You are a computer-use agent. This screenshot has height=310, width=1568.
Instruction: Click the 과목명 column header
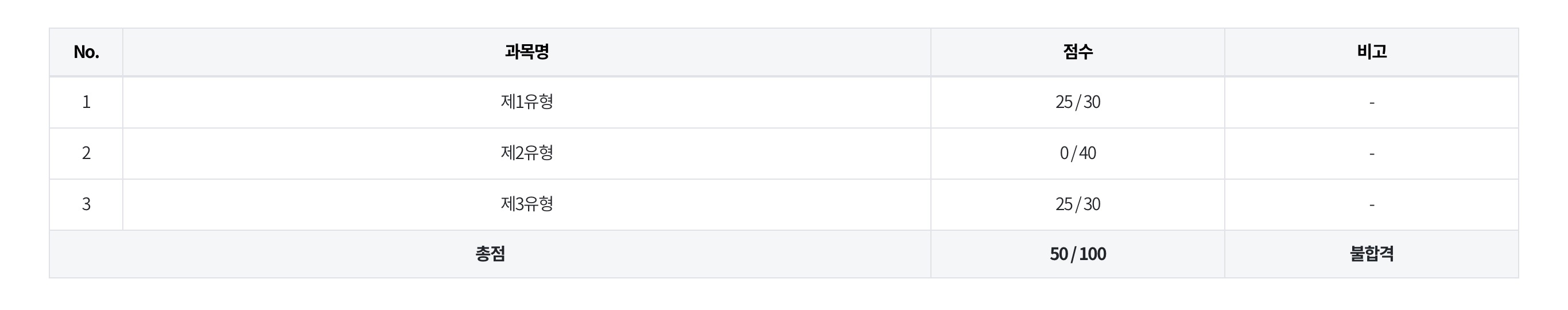pos(526,52)
